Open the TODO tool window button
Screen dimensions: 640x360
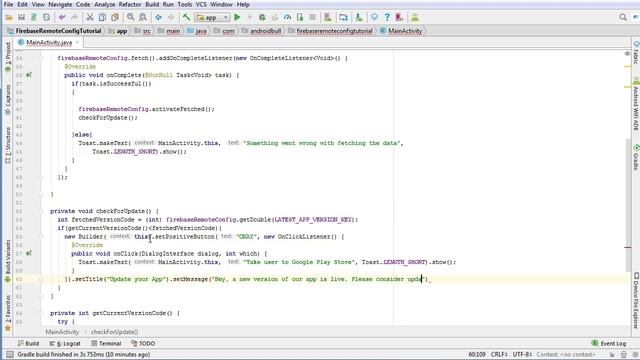pos(143,344)
